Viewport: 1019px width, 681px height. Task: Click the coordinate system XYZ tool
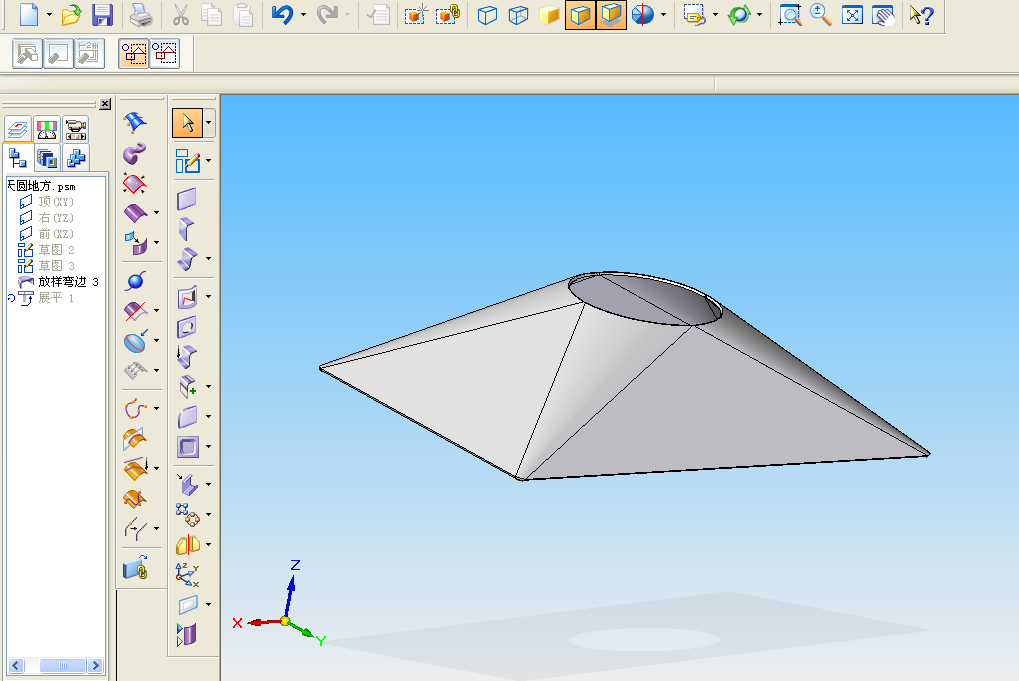[x=187, y=574]
